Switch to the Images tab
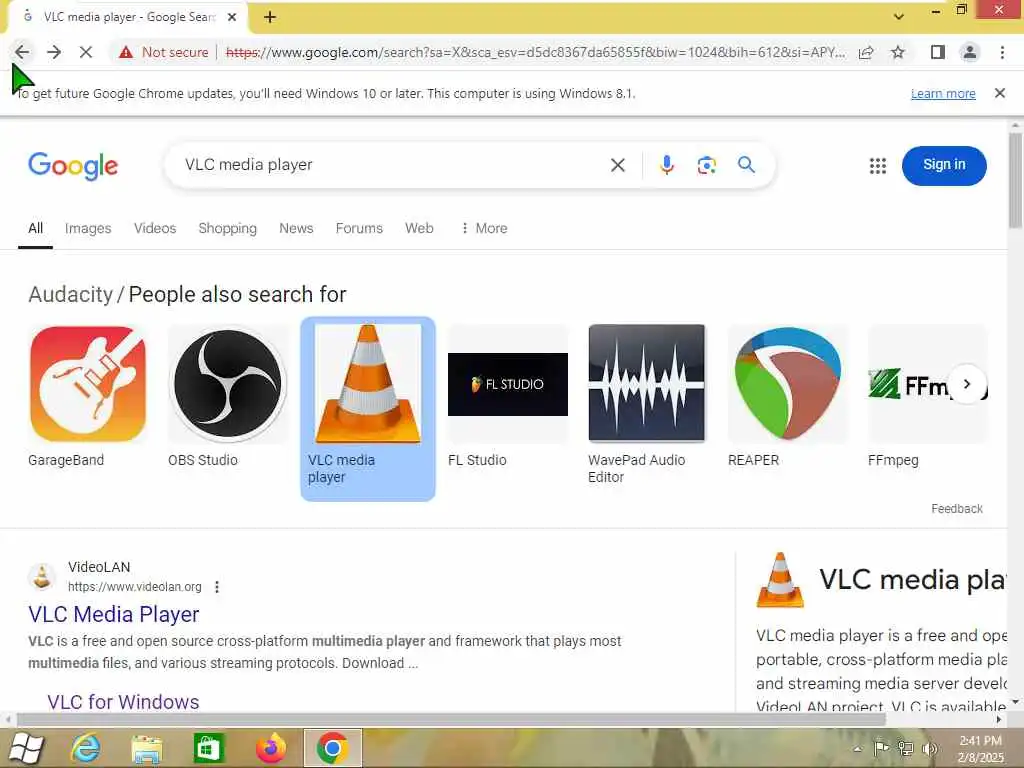The height and width of the screenshot is (768, 1024). pyautogui.click(x=88, y=229)
